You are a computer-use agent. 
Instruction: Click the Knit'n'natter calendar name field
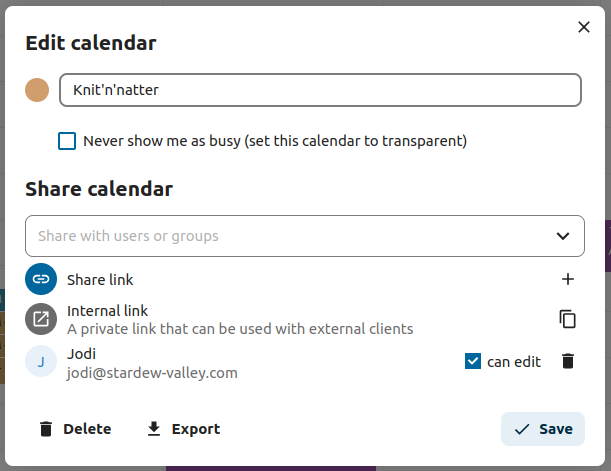[x=320, y=90]
